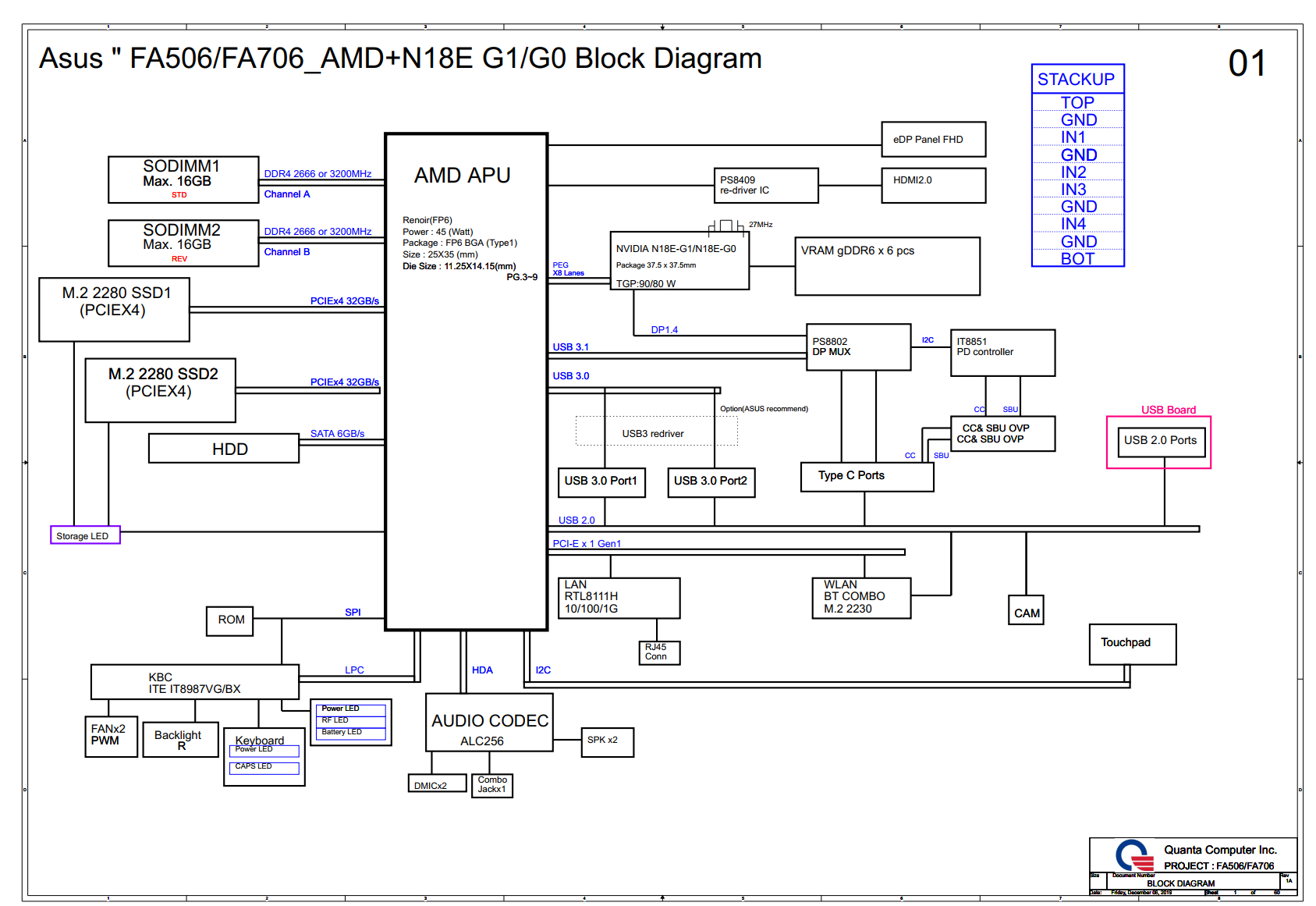Screen dimensions: 1316x906
Task: Select the Combo Jackx1 block
Action: click(492, 785)
